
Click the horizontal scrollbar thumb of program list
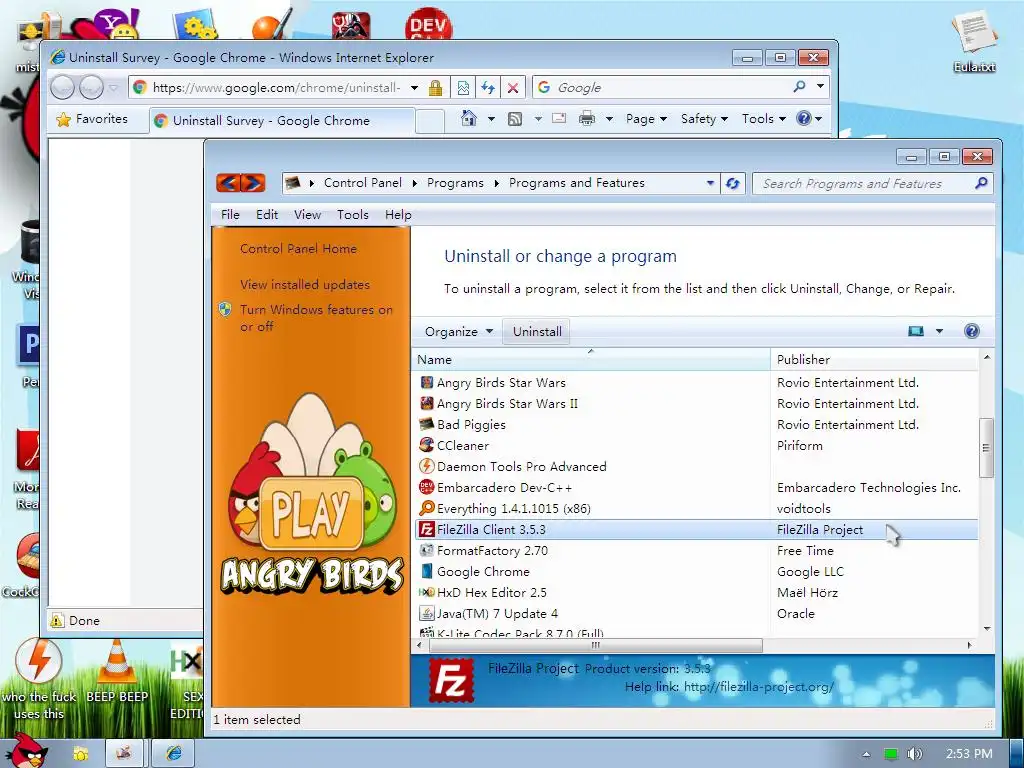point(596,645)
